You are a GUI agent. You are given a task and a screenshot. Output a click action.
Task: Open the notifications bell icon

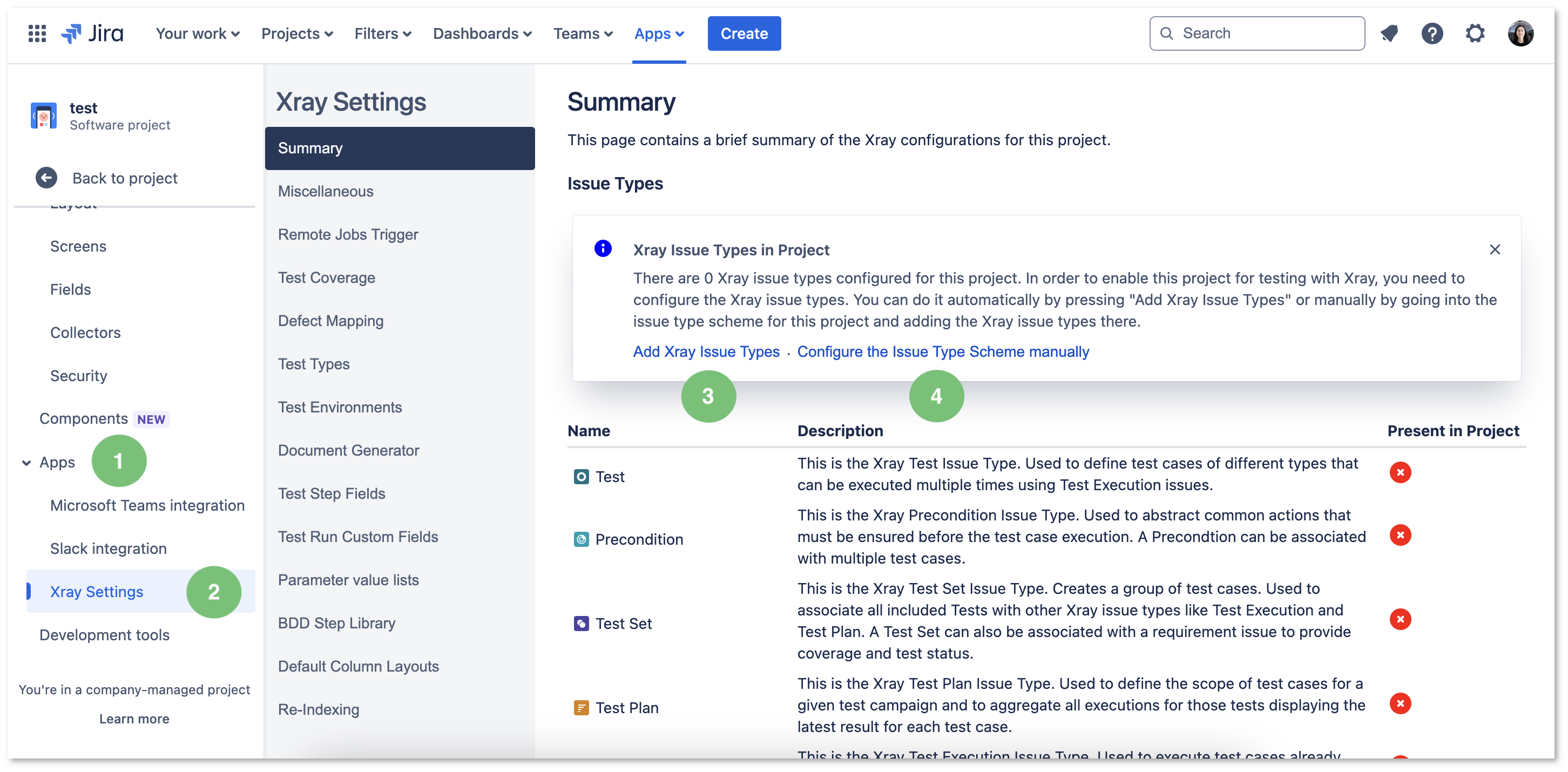coord(1389,33)
